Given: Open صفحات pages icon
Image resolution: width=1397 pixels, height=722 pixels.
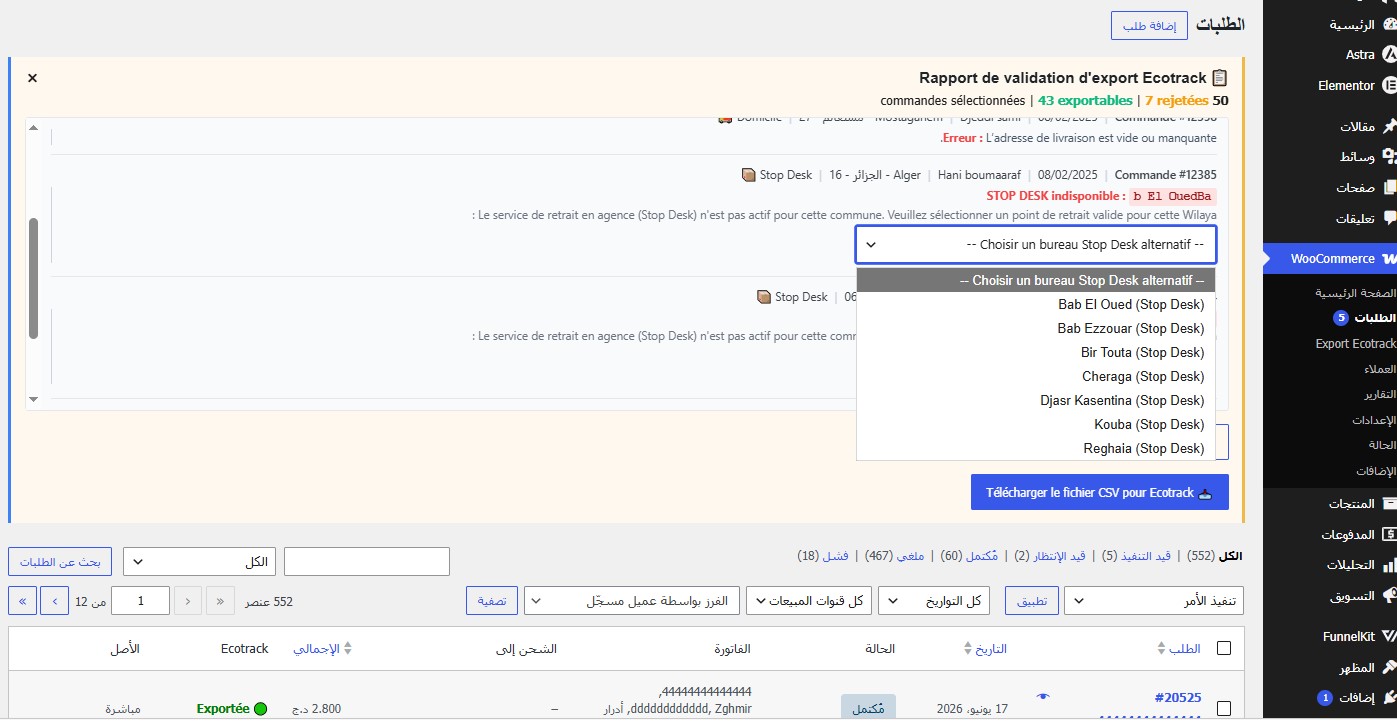Looking at the screenshot, I should (x=1389, y=187).
